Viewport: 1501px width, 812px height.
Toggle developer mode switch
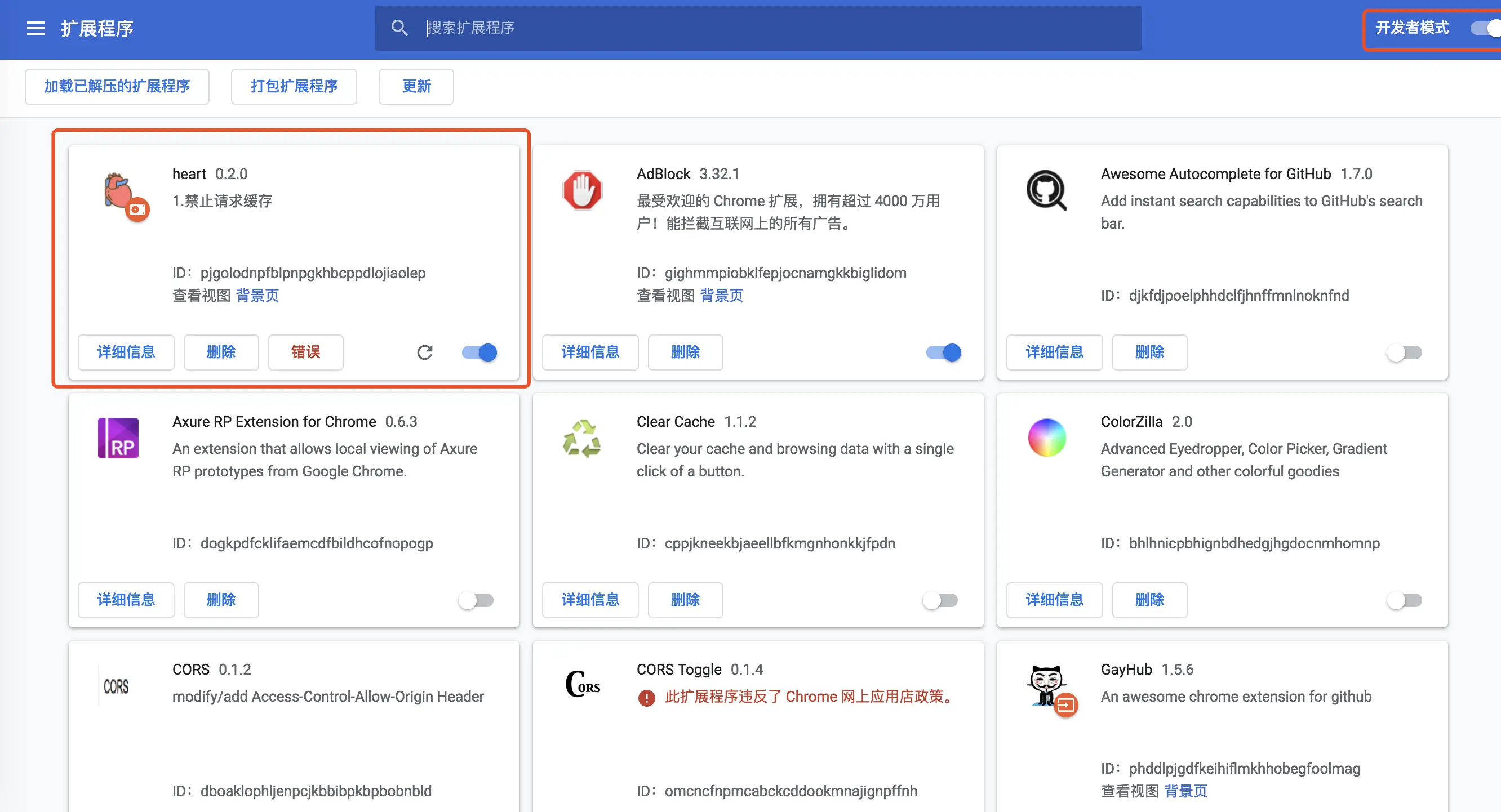click(1485, 28)
